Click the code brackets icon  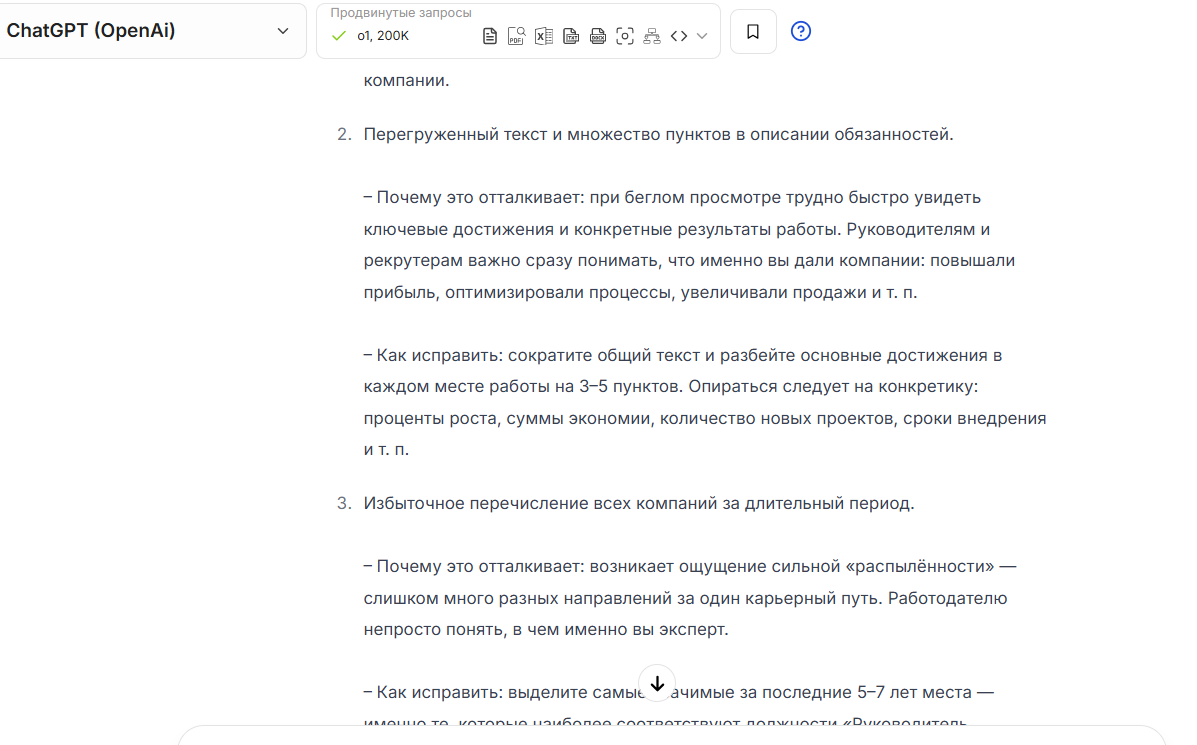point(679,36)
